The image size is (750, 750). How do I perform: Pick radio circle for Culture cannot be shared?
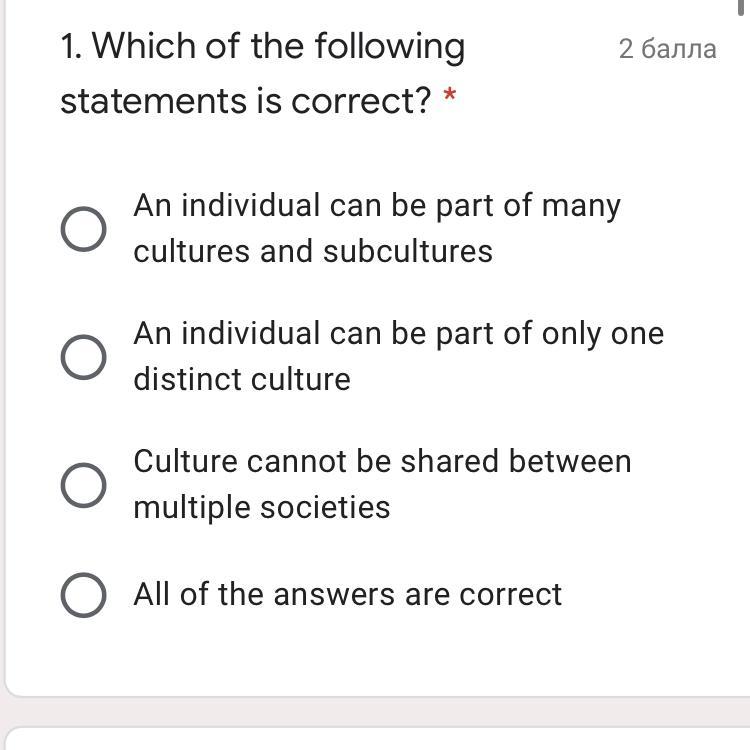tap(83, 485)
